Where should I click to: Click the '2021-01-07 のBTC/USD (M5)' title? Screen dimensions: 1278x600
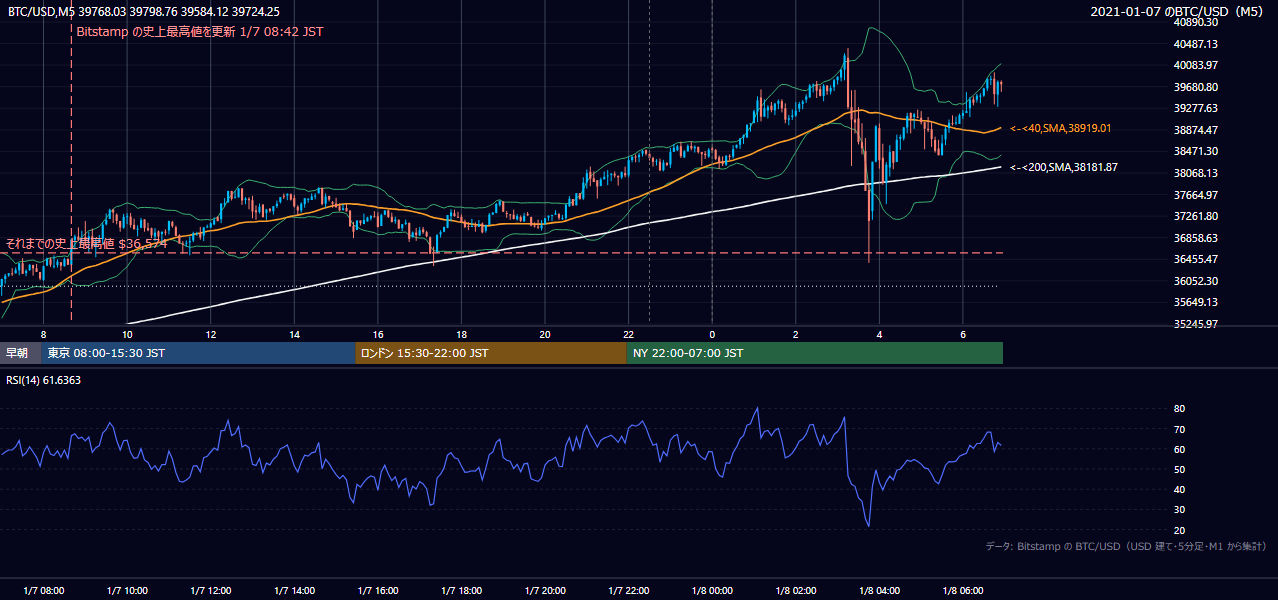pyautogui.click(x=1179, y=11)
